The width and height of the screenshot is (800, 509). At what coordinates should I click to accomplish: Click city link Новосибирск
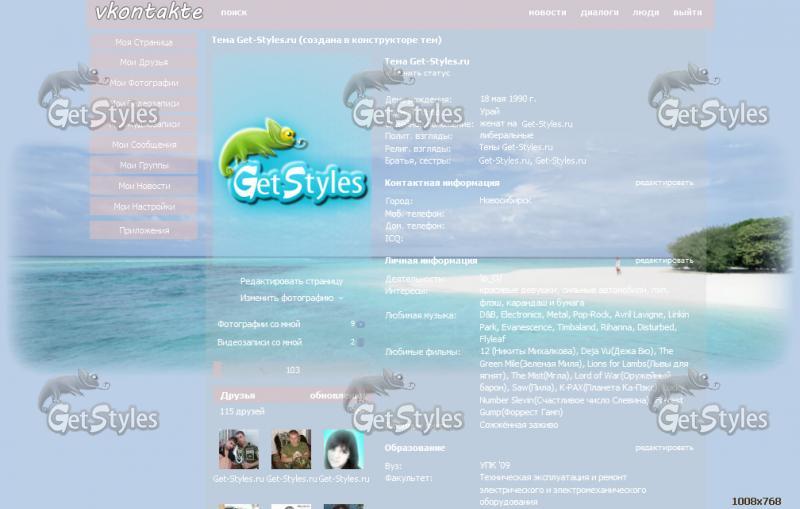505,200
